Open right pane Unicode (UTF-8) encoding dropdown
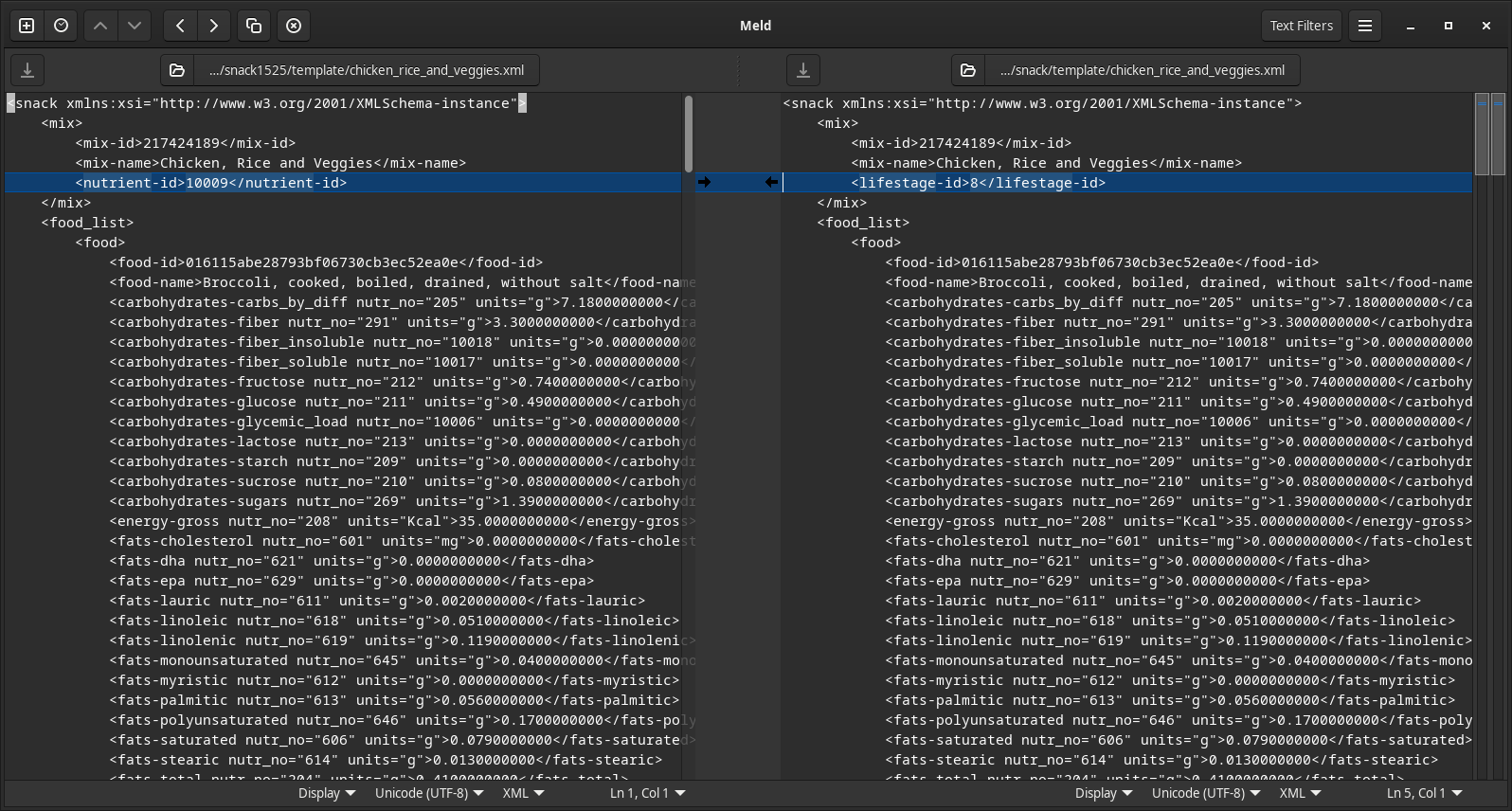This screenshot has height=811, width=1512. coord(1206,793)
